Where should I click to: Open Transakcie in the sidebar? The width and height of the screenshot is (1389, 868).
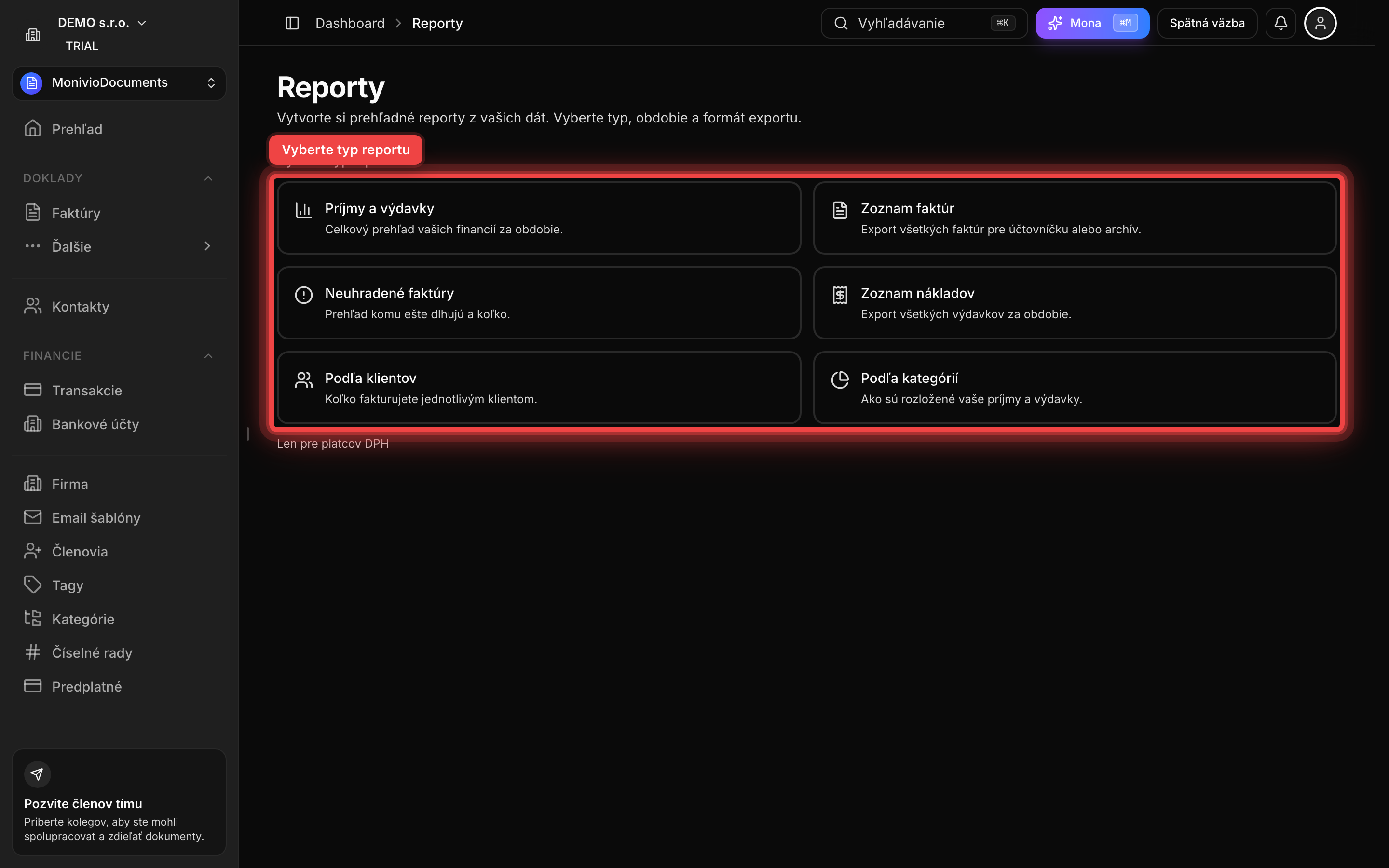[119, 391]
